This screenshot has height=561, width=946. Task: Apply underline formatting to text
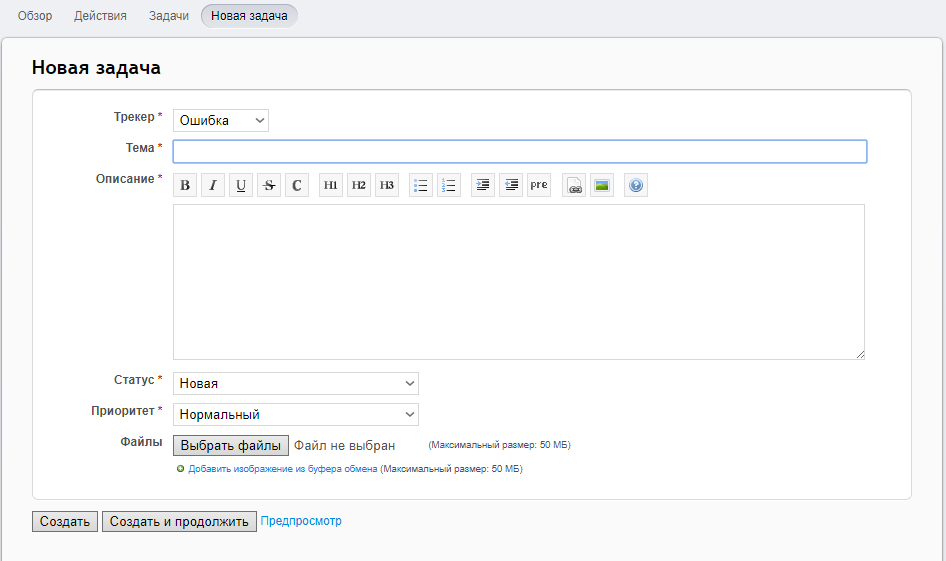click(241, 185)
